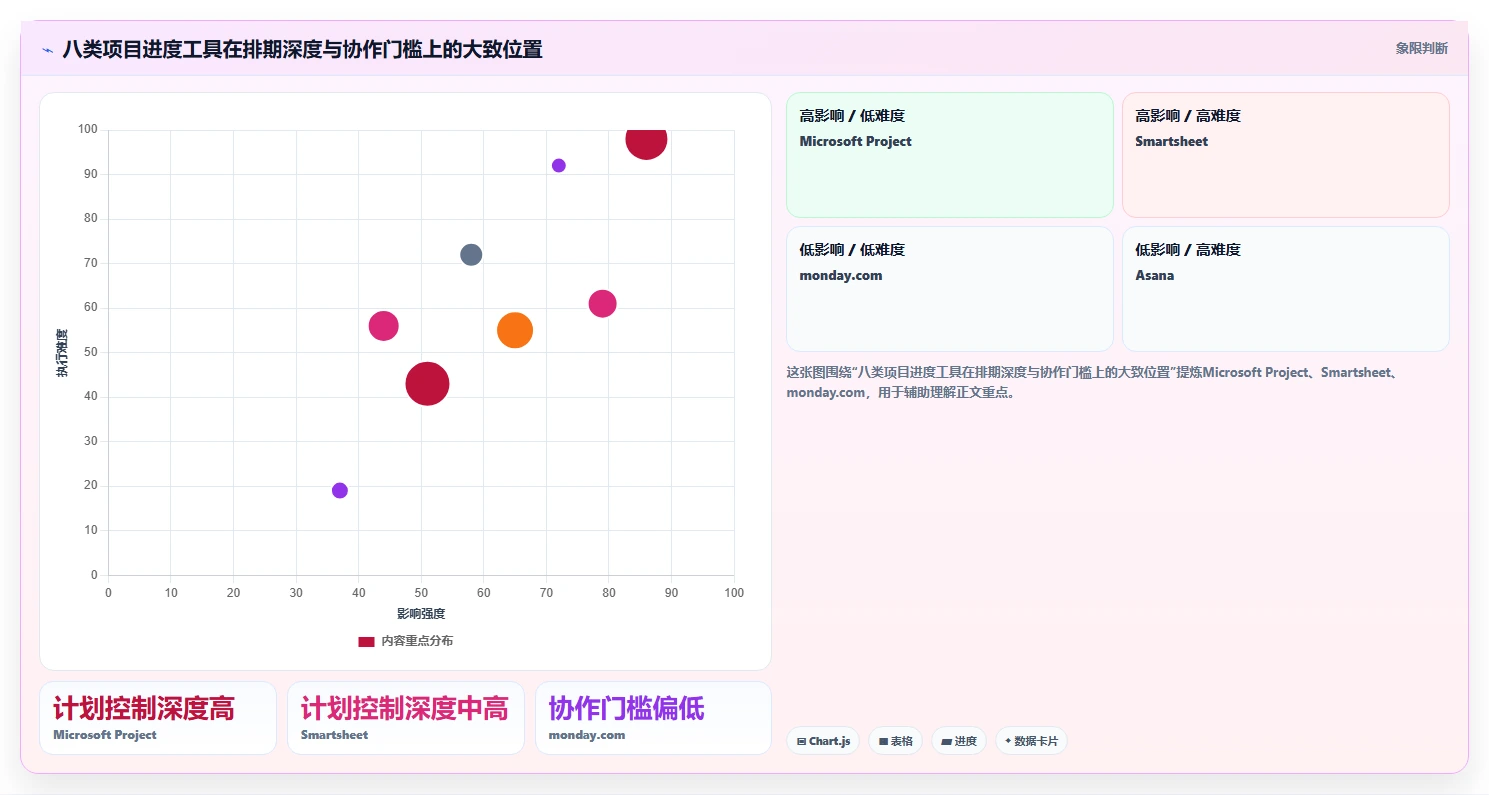Open the 高影响 / 高难度 Smartsheet card
The height and width of the screenshot is (795, 1489).
tap(1285, 155)
